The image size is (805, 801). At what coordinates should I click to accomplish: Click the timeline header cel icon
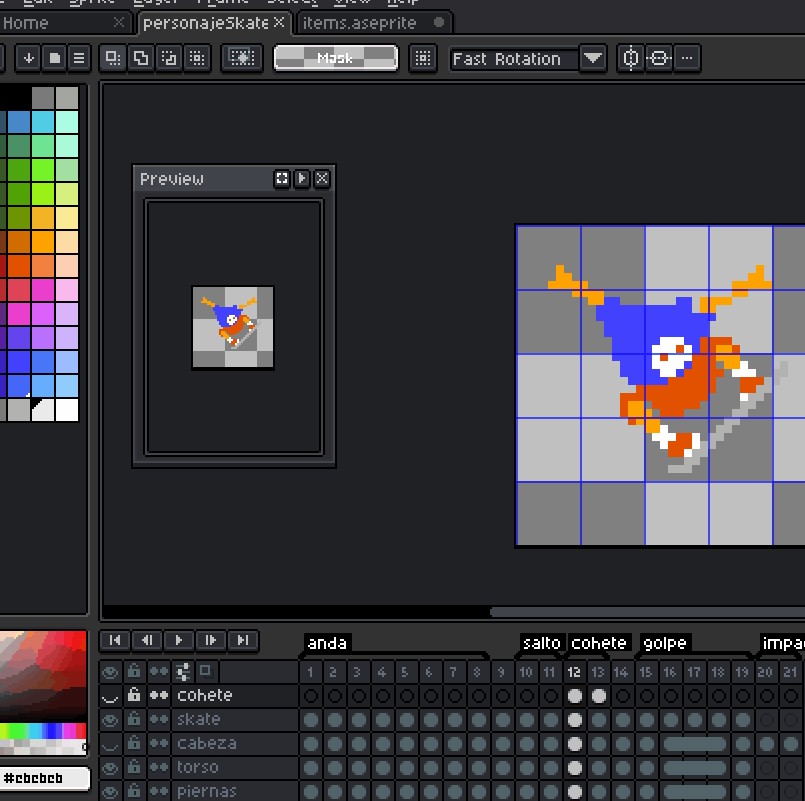coord(206,671)
